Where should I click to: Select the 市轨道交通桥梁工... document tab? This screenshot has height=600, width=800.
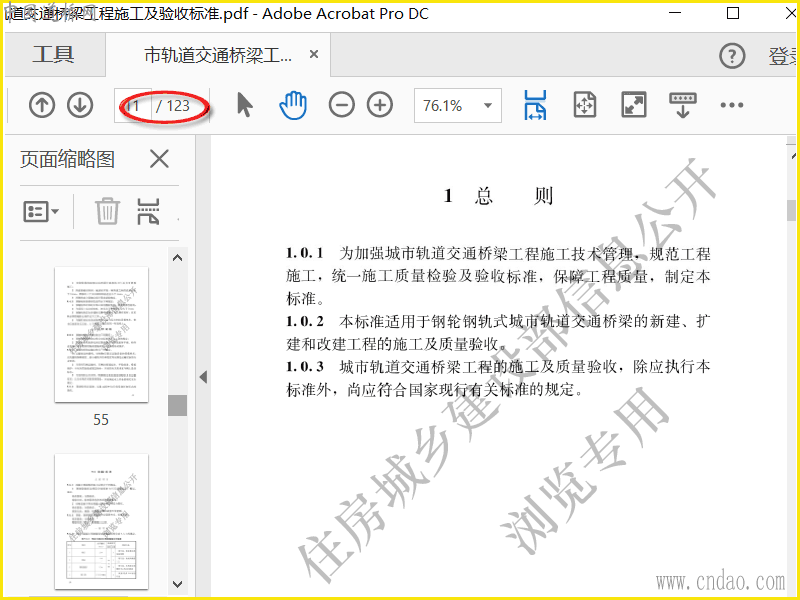point(218,55)
